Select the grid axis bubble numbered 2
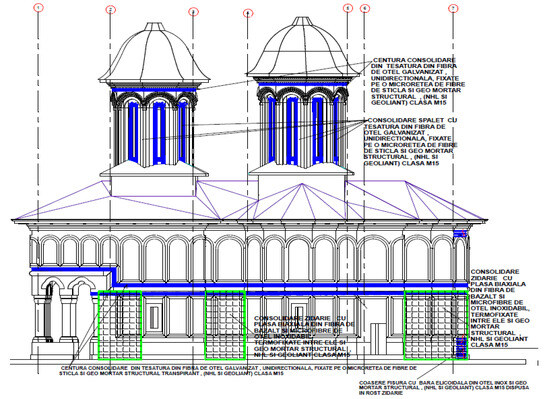Image resolution: width=550 pixels, height=399 pixels. (111, 10)
